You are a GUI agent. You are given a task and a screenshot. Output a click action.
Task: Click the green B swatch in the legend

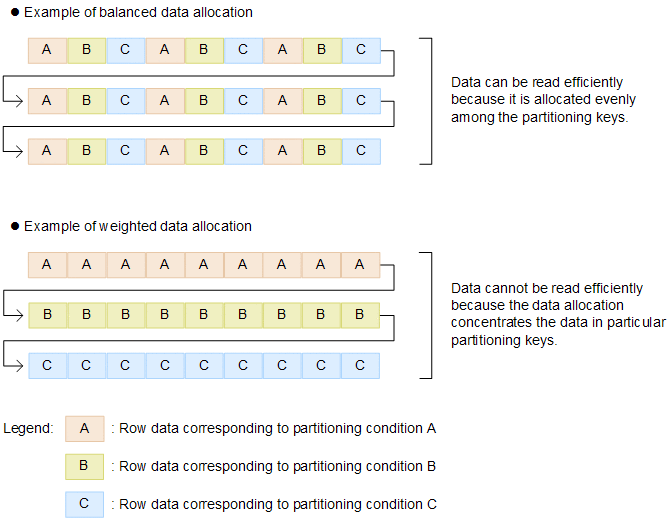coord(85,466)
